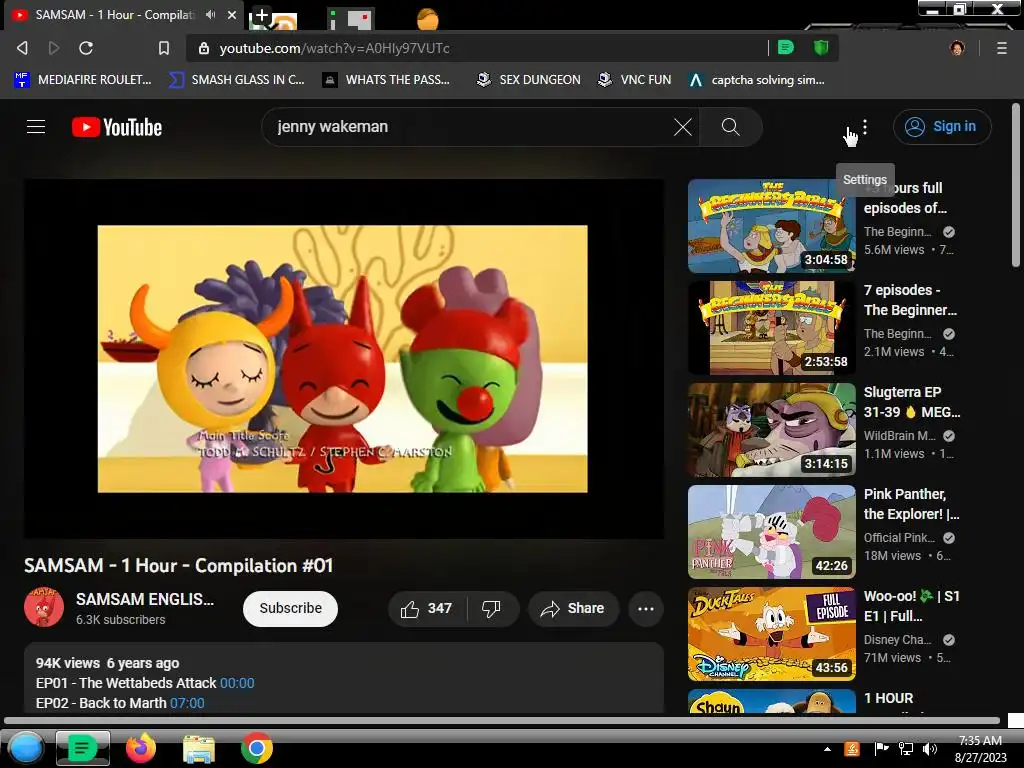Open the 7:35 AM clock in the tray
Viewport: 1024px width, 768px height.
[x=980, y=748]
